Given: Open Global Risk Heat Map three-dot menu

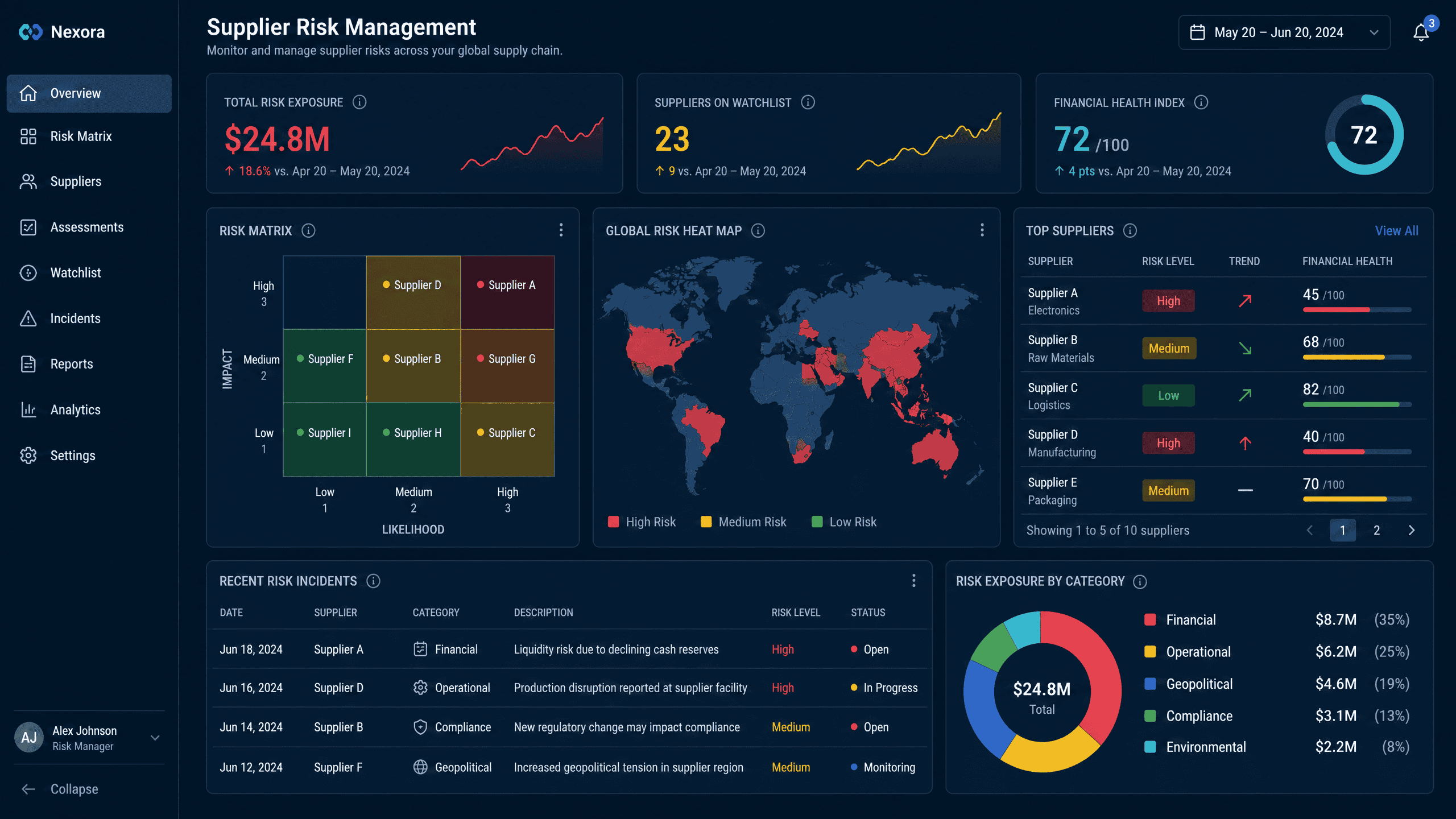Looking at the screenshot, I should [x=982, y=230].
